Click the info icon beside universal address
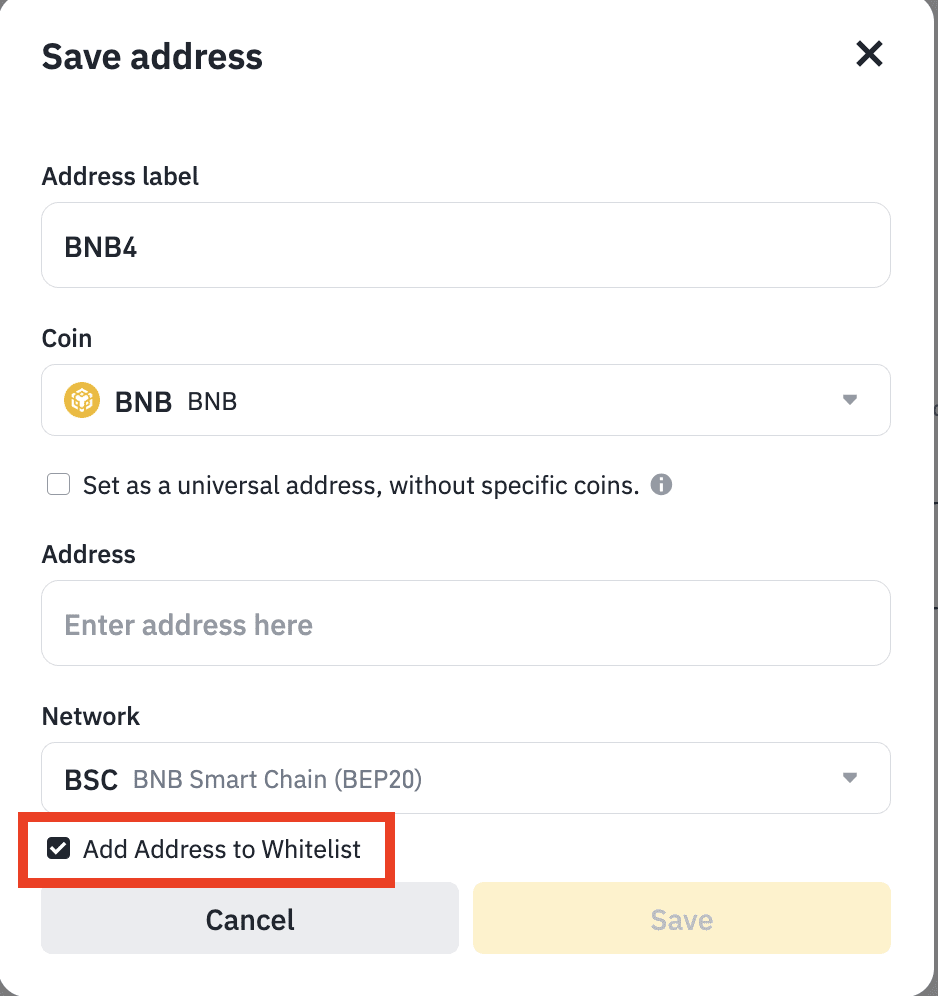 [661, 485]
